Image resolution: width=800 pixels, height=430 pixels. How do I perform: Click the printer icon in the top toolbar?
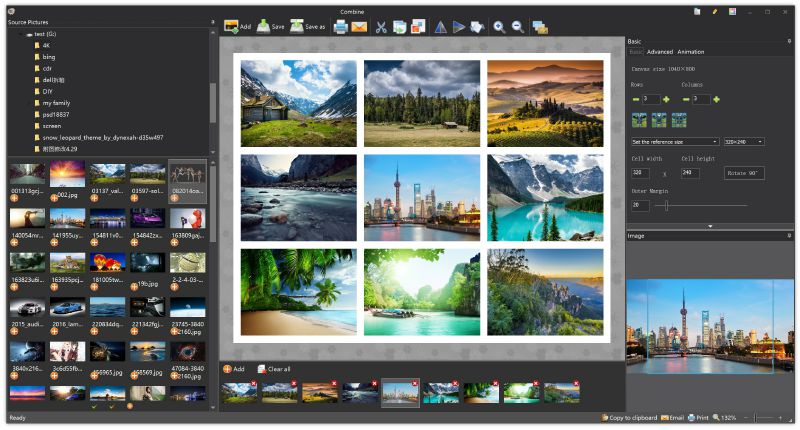pos(341,27)
